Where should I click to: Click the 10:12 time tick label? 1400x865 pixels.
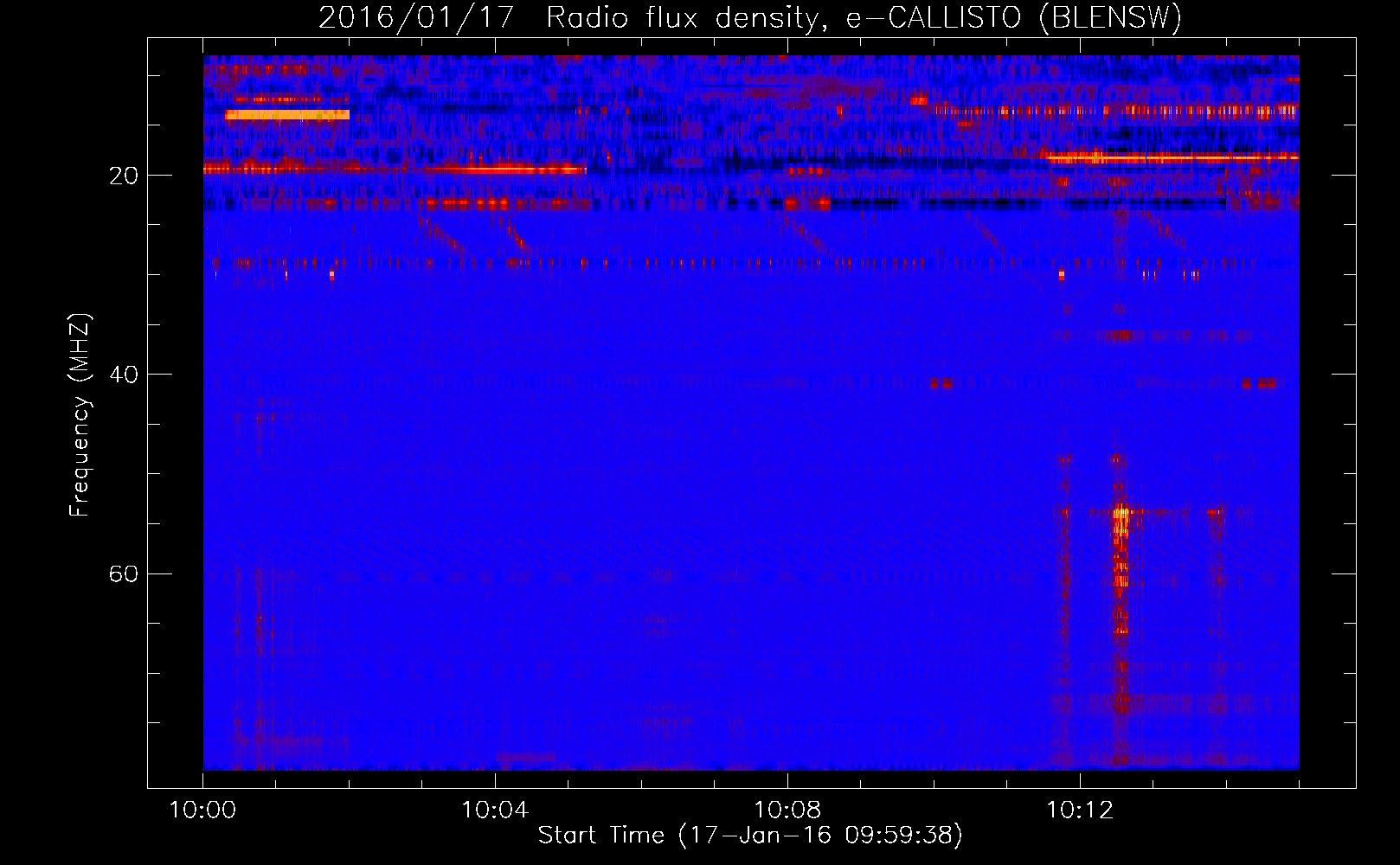1080,811
